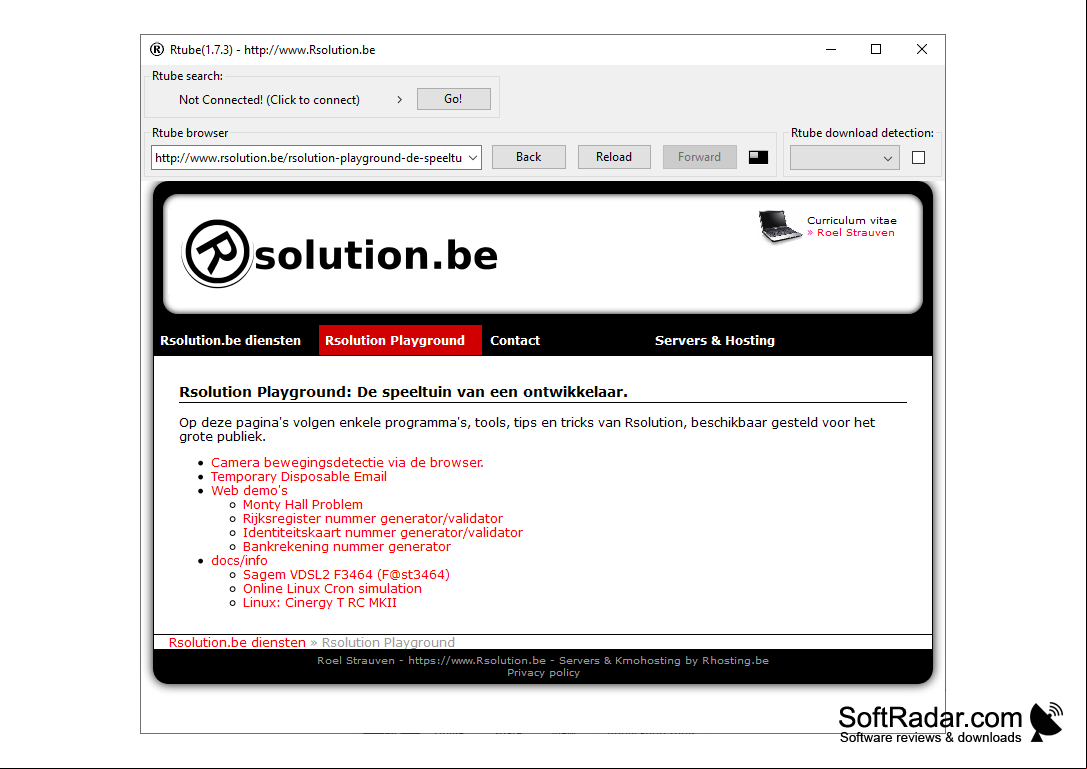Click the laptop icon near Curriculum vitae
This screenshot has height=769, width=1087.
coord(780,226)
